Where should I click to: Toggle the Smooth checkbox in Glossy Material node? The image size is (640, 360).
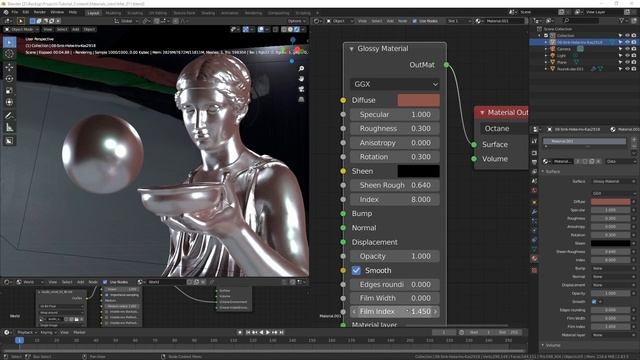point(356,271)
